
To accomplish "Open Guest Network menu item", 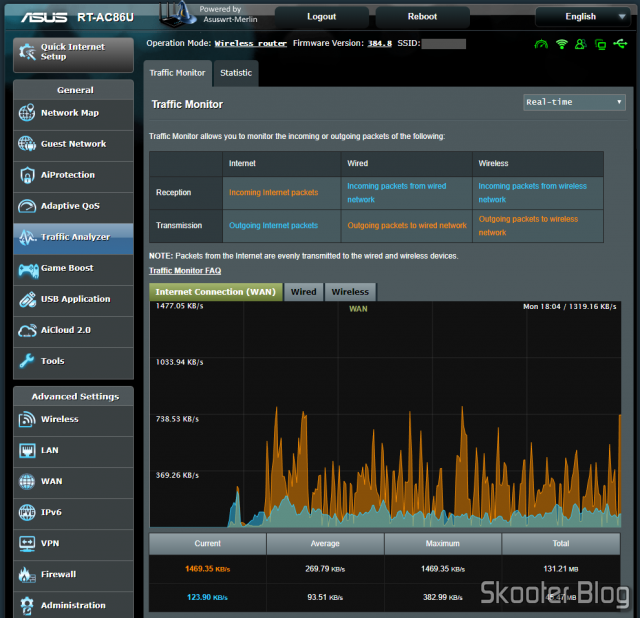I will click(73, 144).
